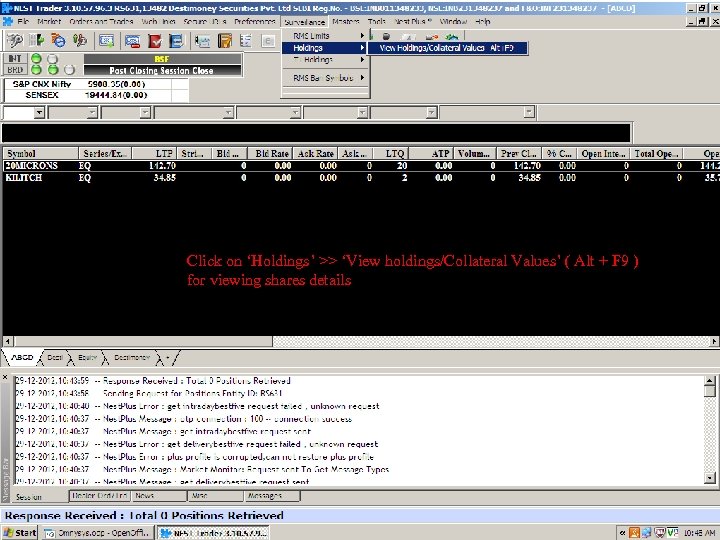Click the orange tray icon in system tray

tap(634, 533)
